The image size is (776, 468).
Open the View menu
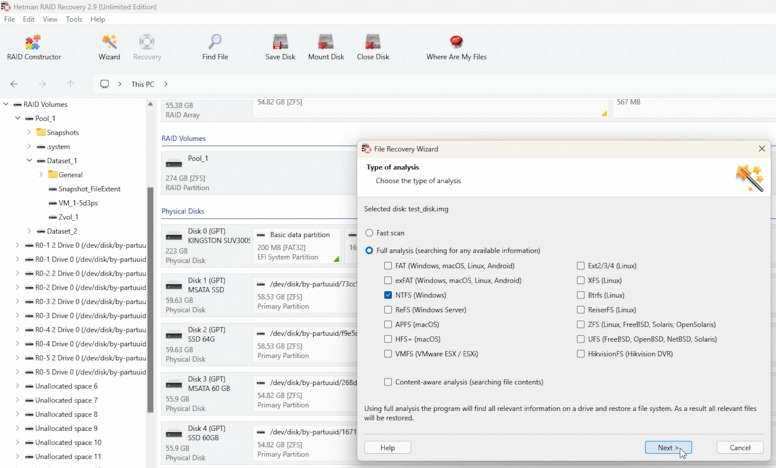pos(50,19)
